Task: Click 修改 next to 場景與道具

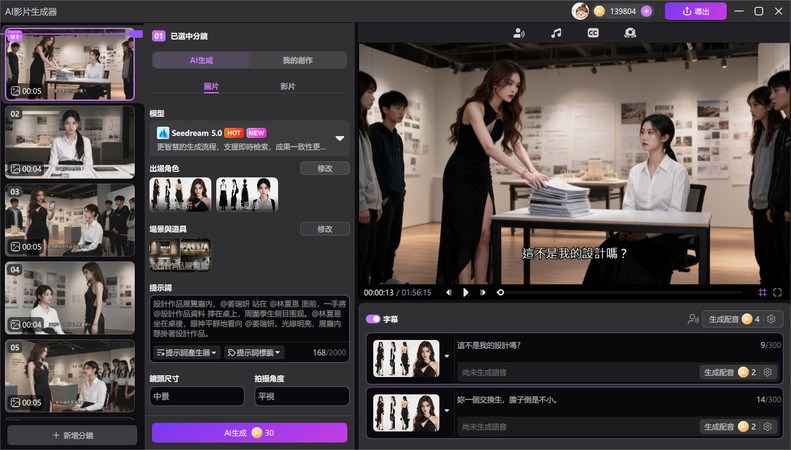Action: [325, 229]
